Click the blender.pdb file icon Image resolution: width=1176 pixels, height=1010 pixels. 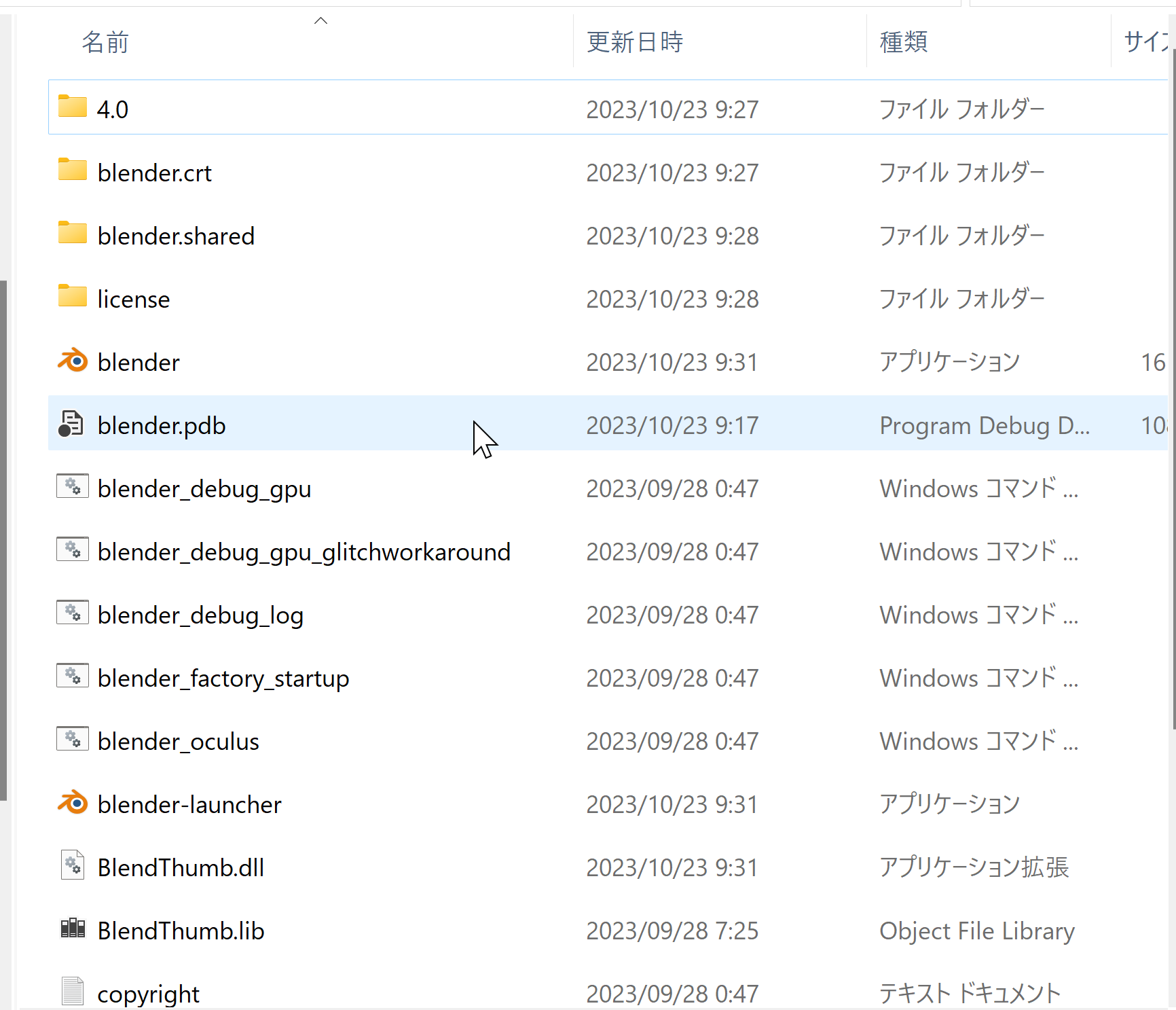pyautogui.click(x=71, y=424)
